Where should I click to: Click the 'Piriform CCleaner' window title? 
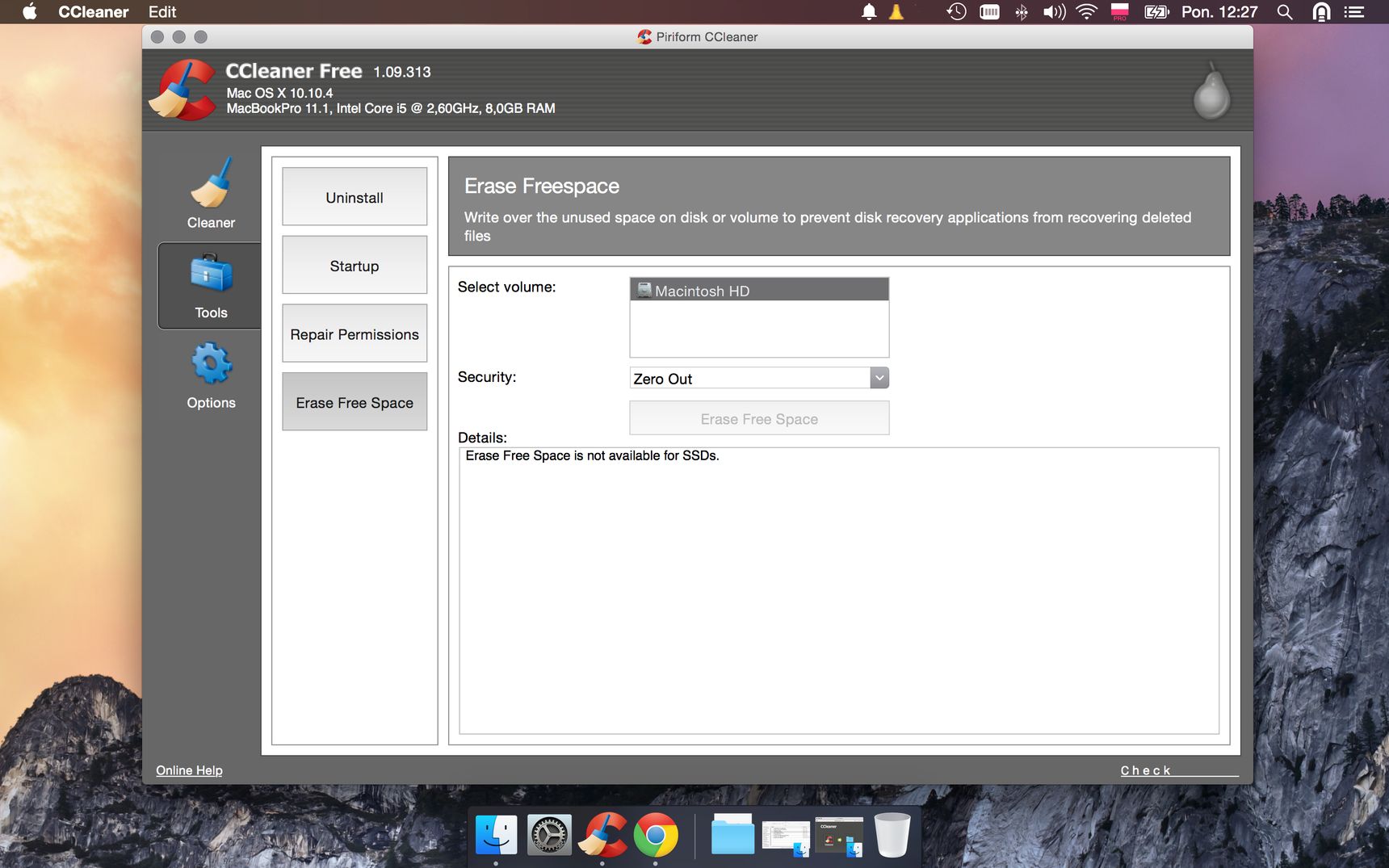coord(707,36)
